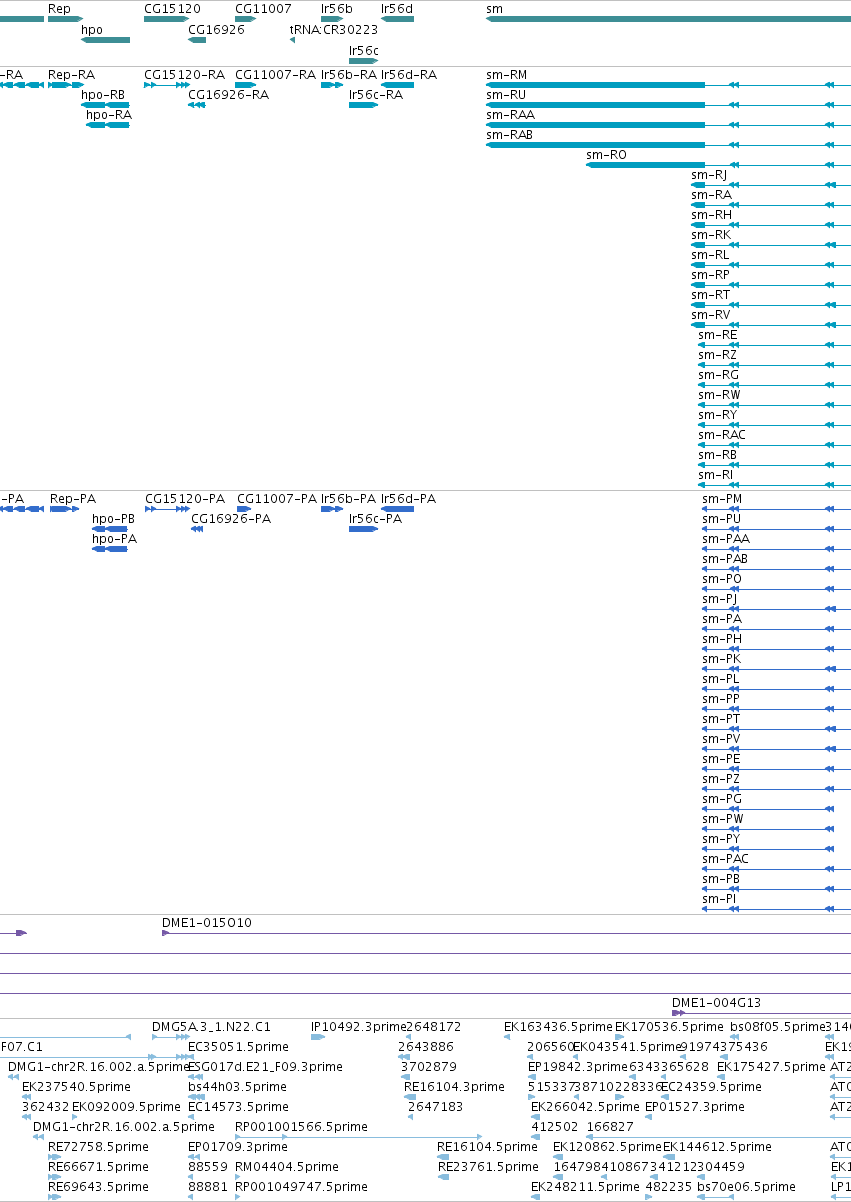
Task: Select the RE72758.5prime EST
Action: pos(53,1157)
